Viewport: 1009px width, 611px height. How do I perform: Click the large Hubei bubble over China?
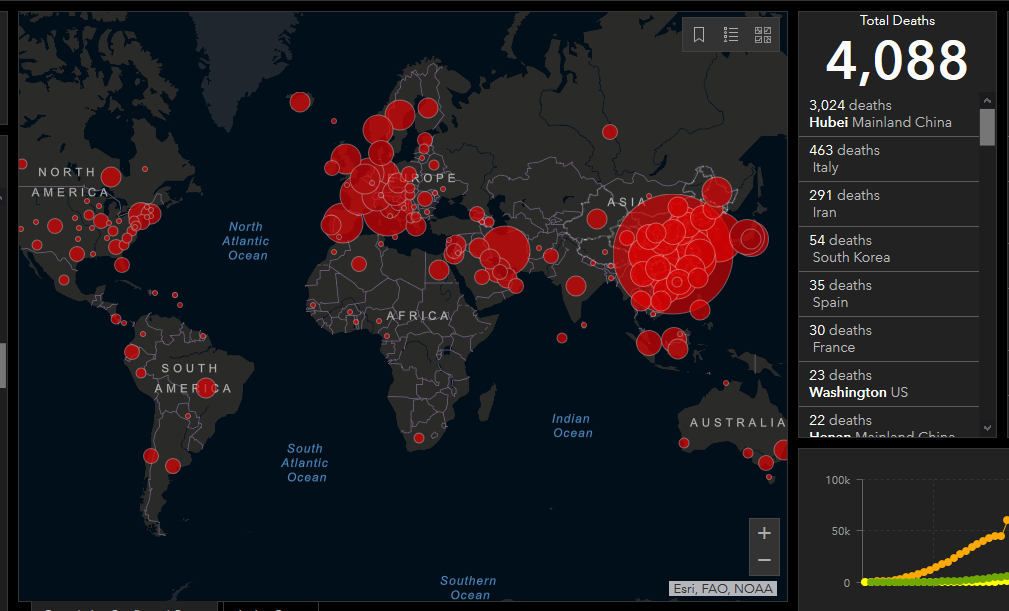(672, 254)
